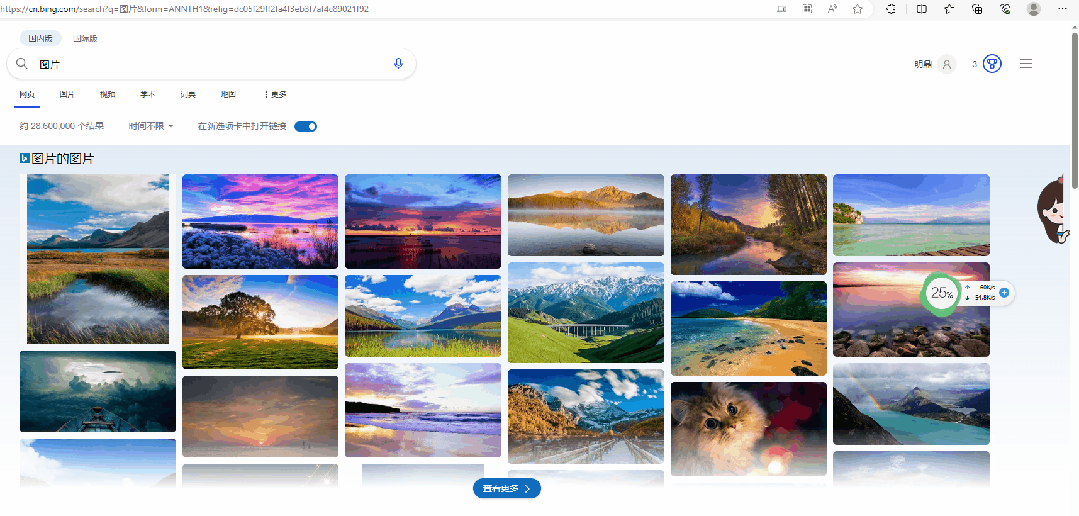Expand the 时间不限 time filter dropdown

[151, 126]
